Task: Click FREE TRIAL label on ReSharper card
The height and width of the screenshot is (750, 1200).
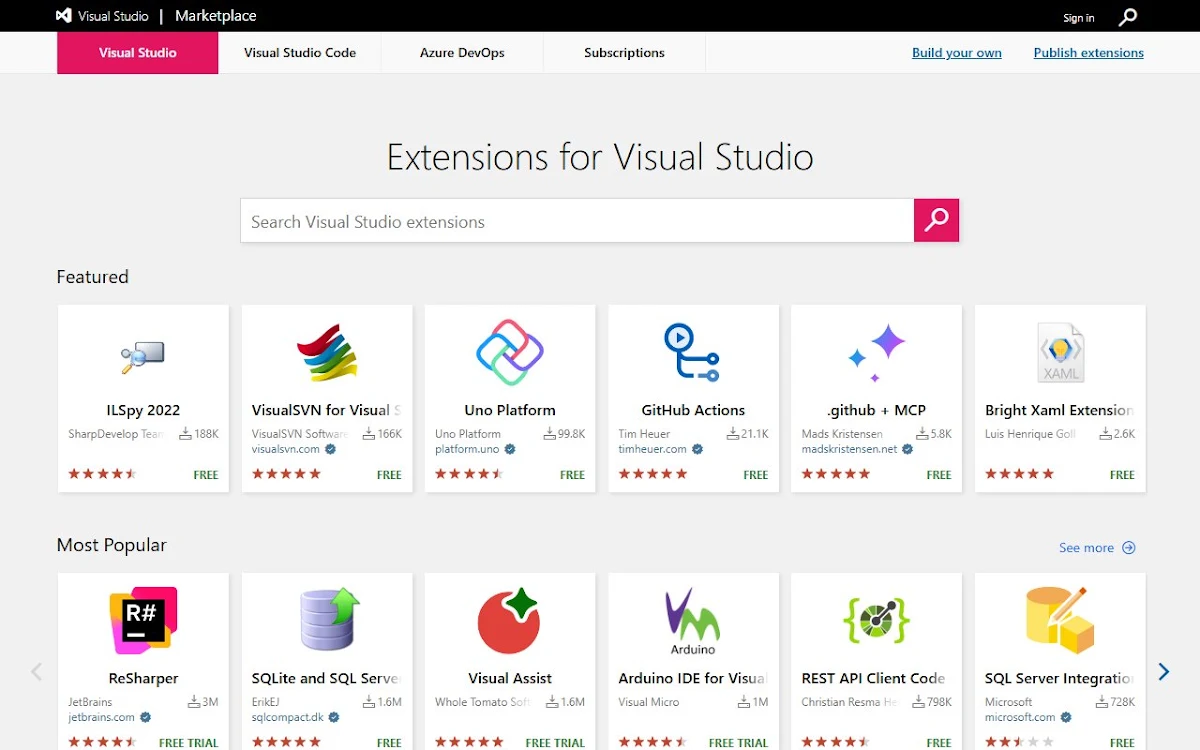Action: (188, 743)
